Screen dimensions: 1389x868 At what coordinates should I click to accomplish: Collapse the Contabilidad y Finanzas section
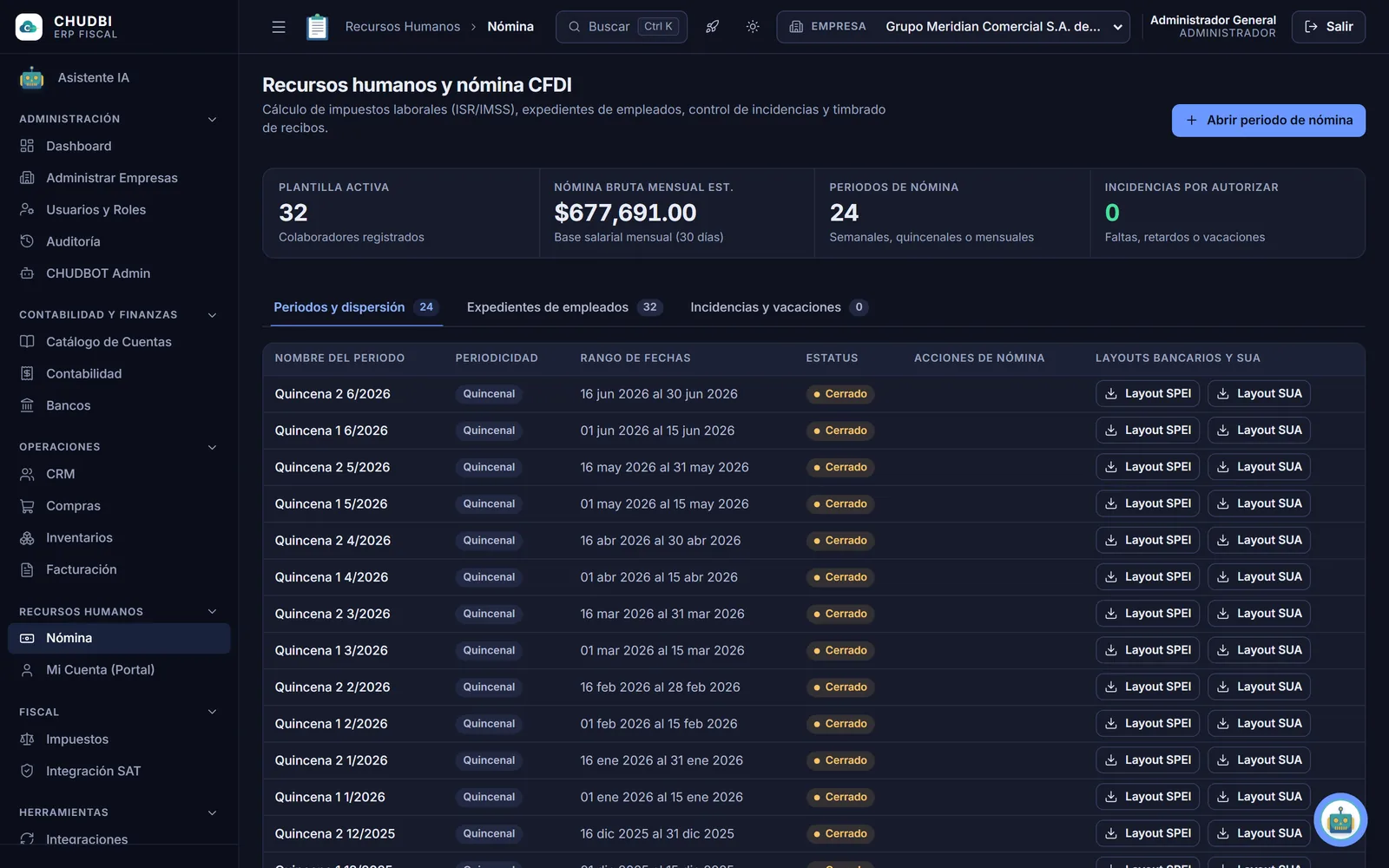(x=212, y=315)
